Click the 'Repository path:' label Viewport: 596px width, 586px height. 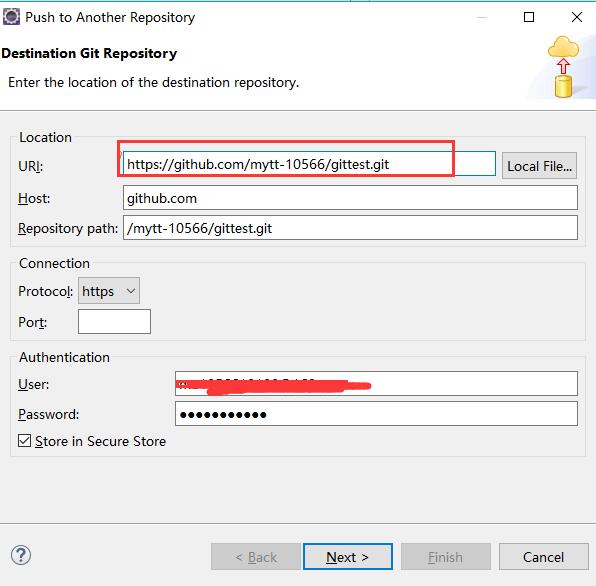68,228
